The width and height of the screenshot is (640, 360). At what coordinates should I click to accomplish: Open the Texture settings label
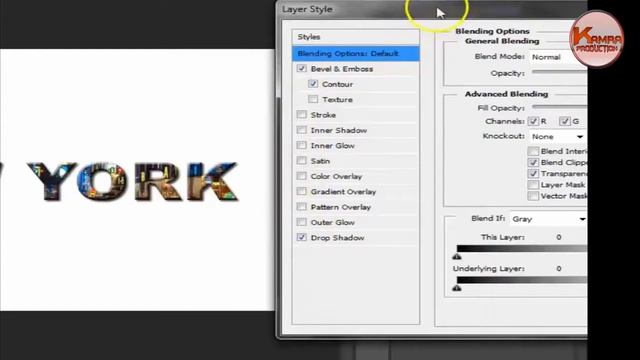337,100
